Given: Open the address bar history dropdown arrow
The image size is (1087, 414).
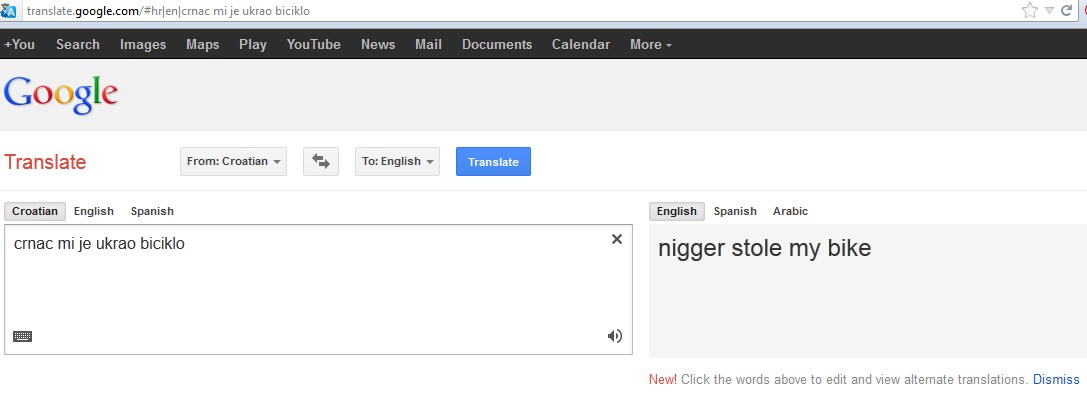Looking at the screenshot, I should pyautogui.click(x=1049, y=10).
